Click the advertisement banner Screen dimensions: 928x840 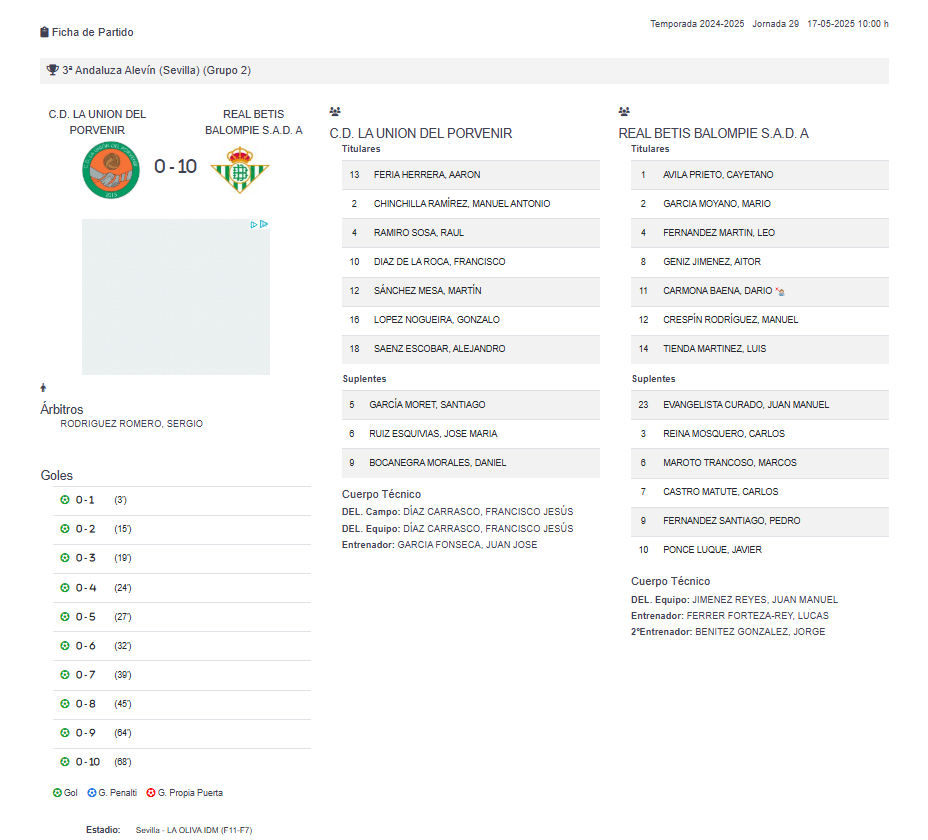coord(176,297)
